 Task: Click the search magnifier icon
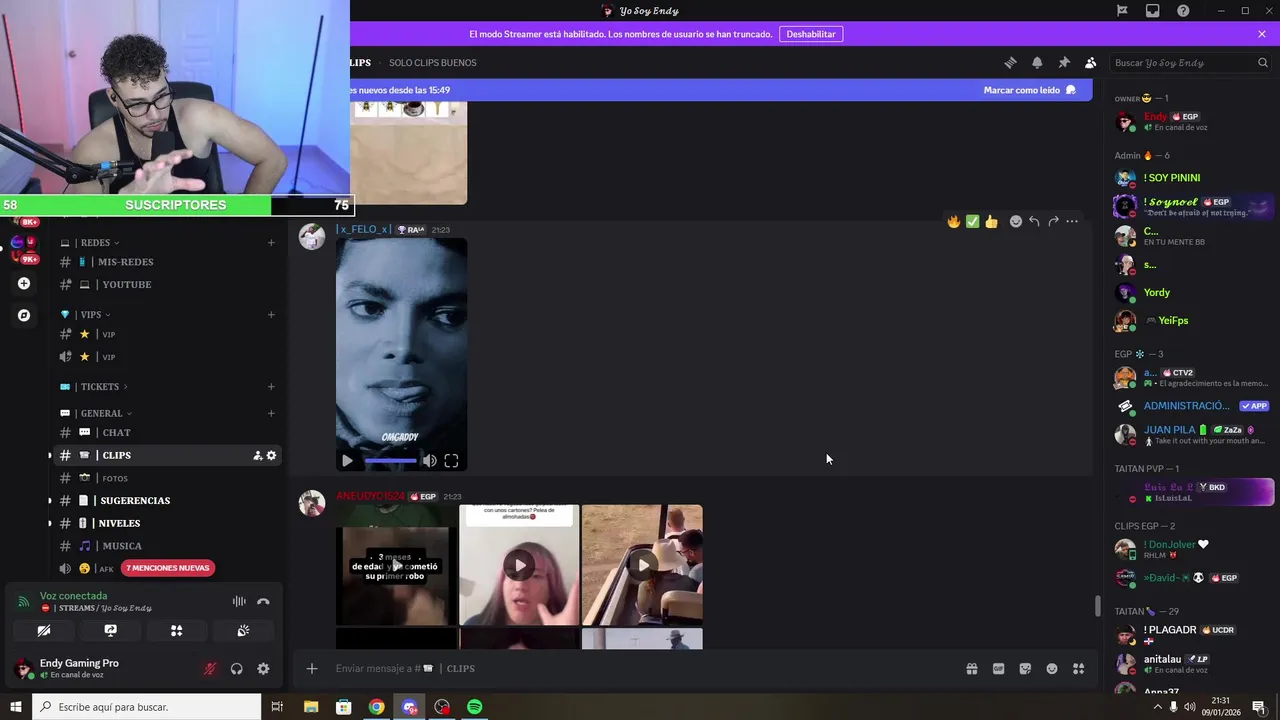click(1263, 62)
